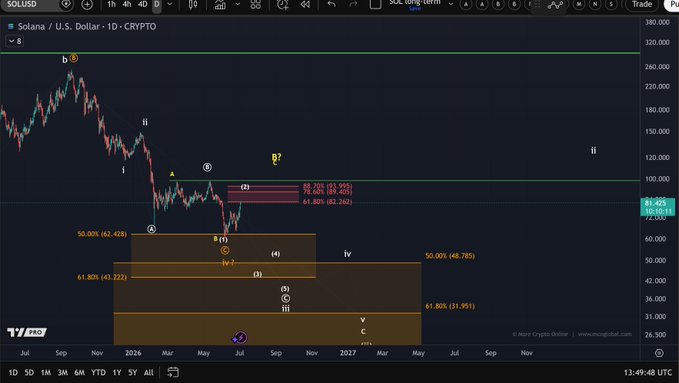The image size is (679, 383).
Task: Click the 61.80% (43.222) Fibonacci label
Action: (102, 277)
